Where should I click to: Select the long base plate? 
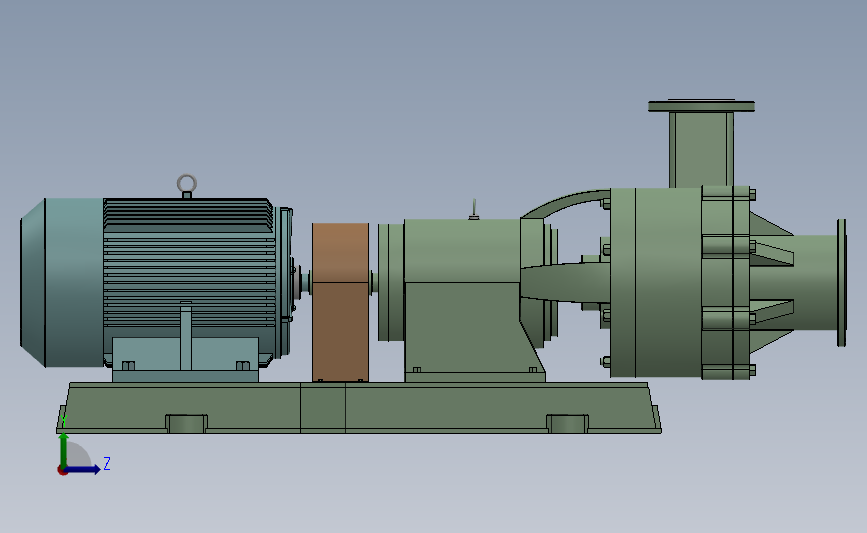click(x=358, y=408)
